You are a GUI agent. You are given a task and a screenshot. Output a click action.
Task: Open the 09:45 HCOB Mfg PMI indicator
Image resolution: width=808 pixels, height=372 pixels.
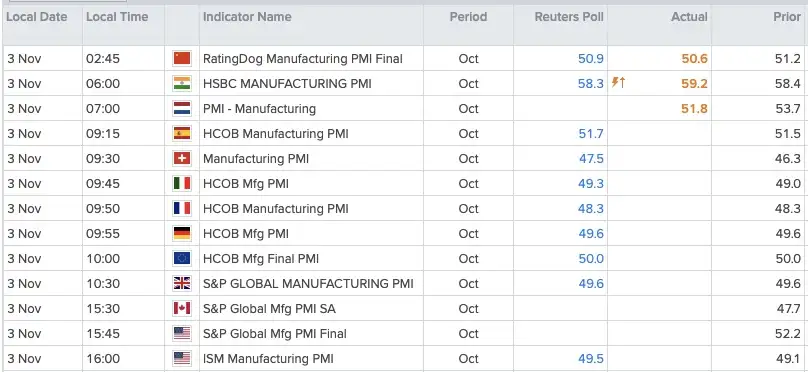point(246,184)
